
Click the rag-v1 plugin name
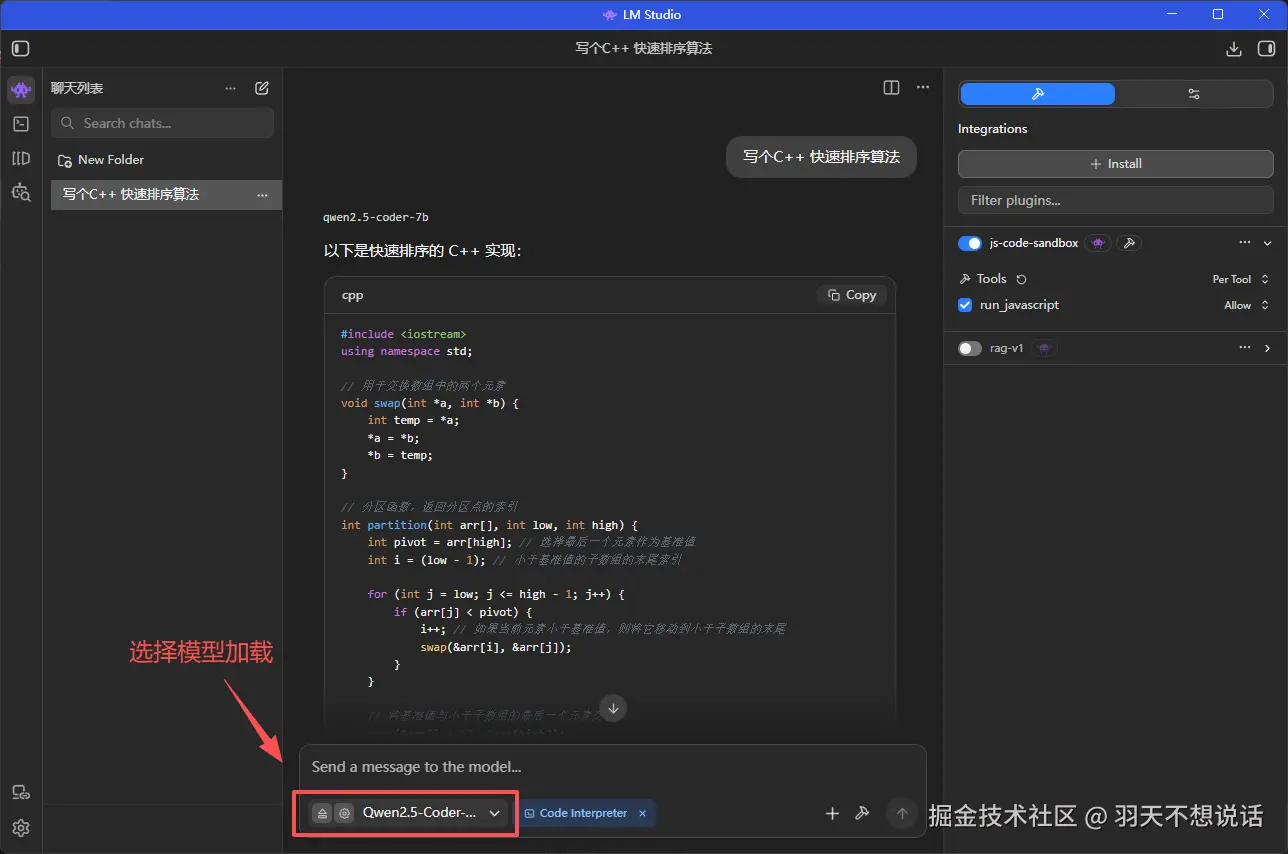(x=1006, y=348)
